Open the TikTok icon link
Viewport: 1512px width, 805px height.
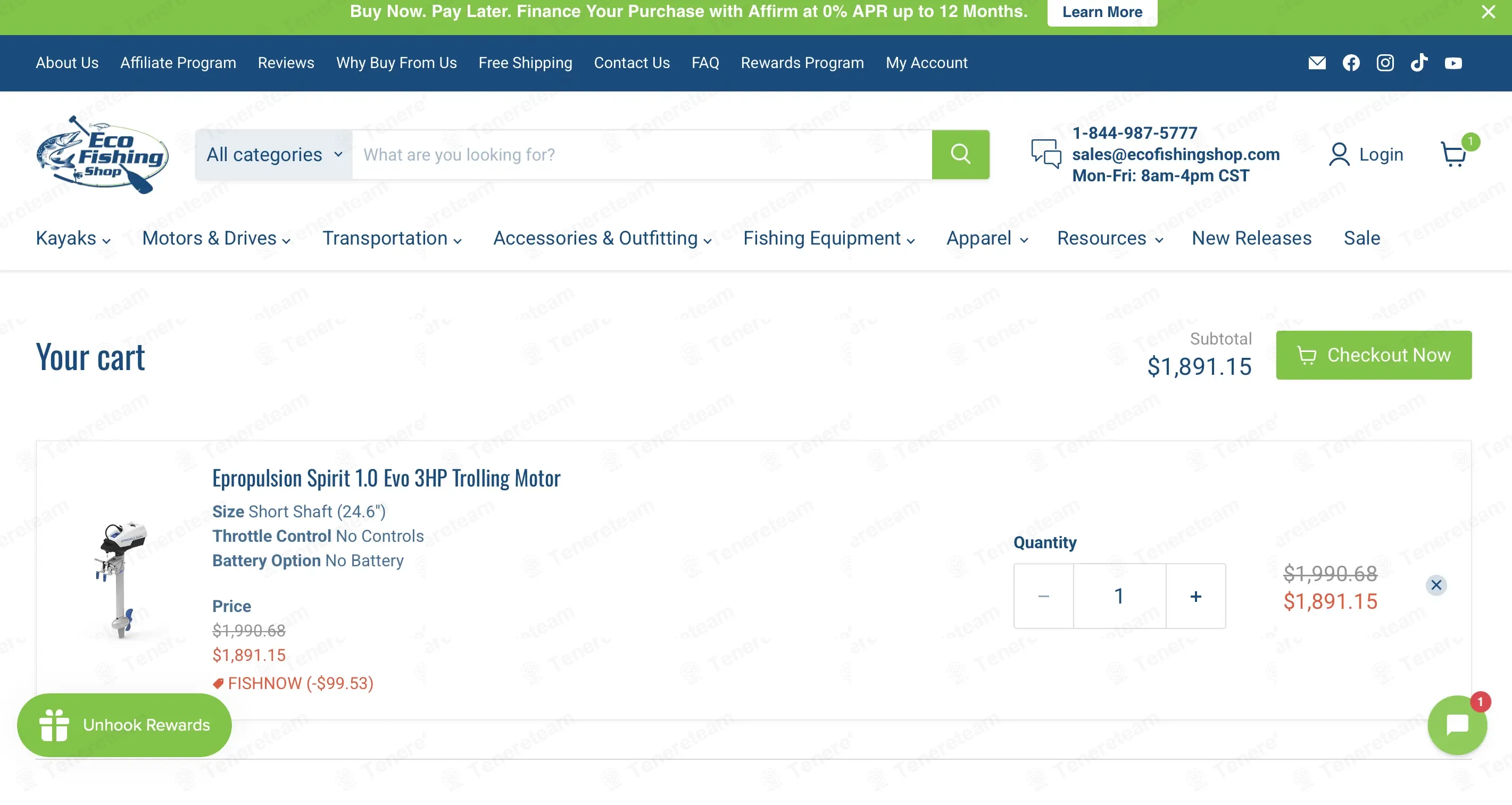click(1419, 62)
